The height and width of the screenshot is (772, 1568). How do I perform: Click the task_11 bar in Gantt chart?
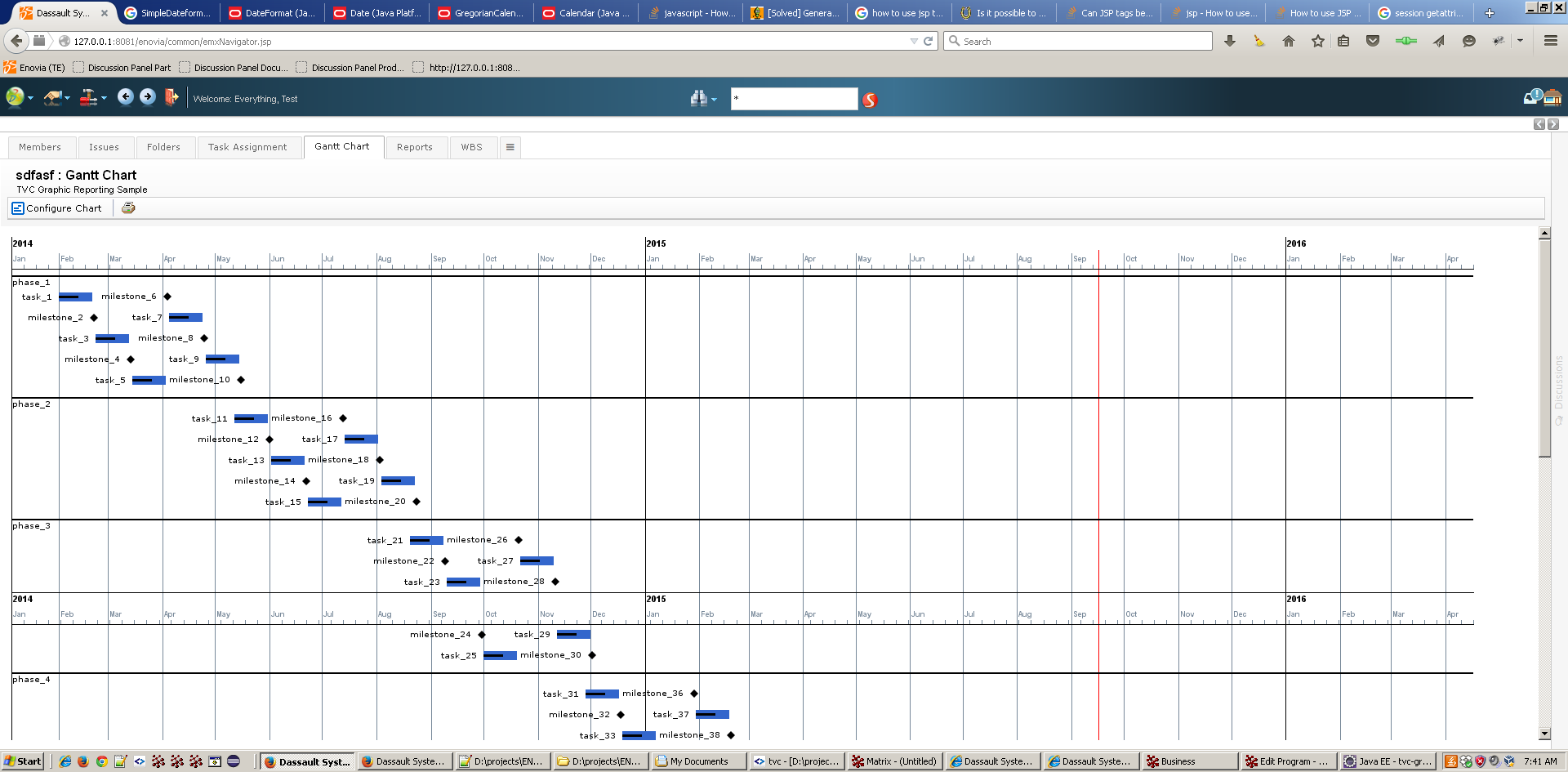[251, 418]
